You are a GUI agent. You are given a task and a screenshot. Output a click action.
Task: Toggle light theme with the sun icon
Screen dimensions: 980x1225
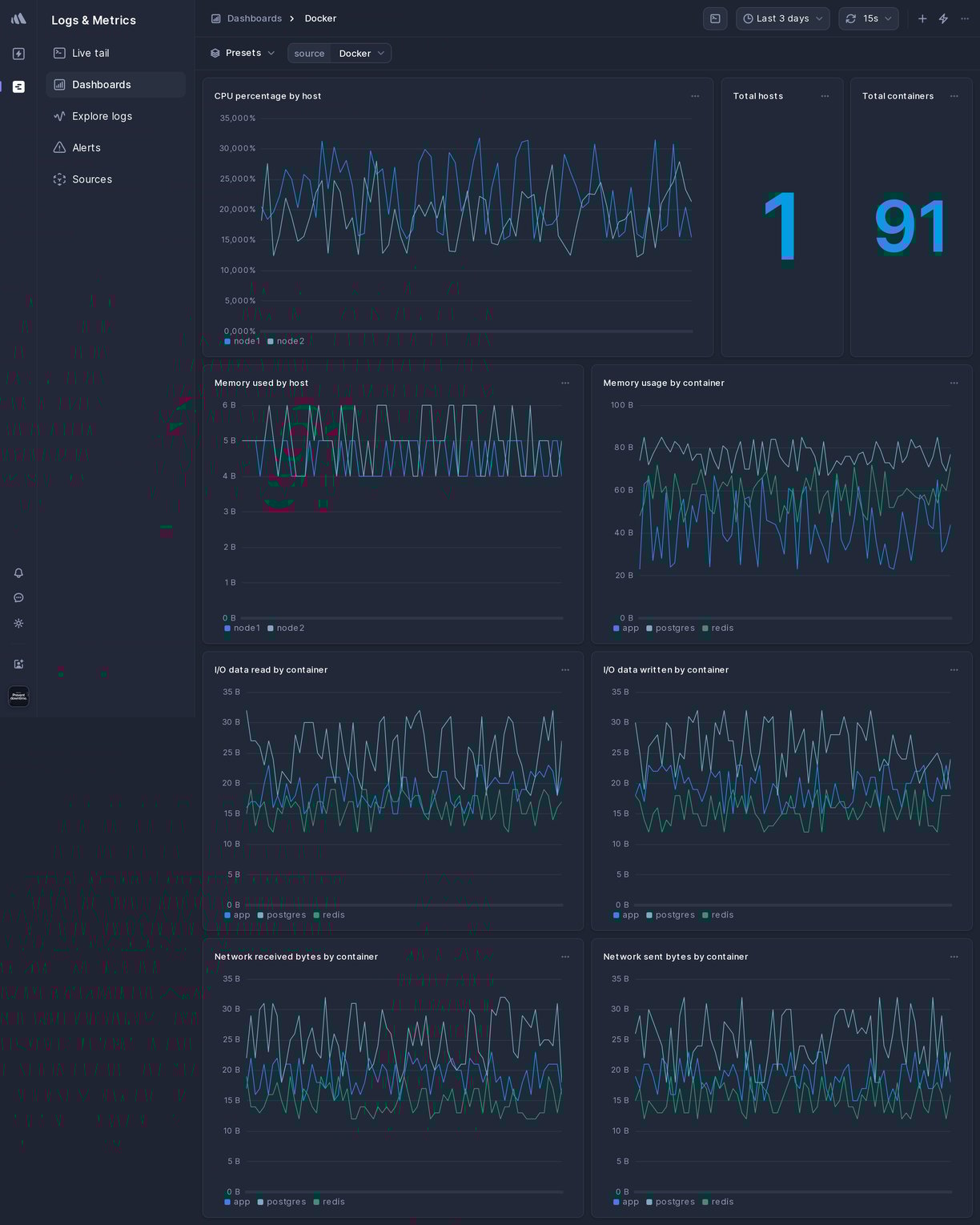click(x=18, y=623)
